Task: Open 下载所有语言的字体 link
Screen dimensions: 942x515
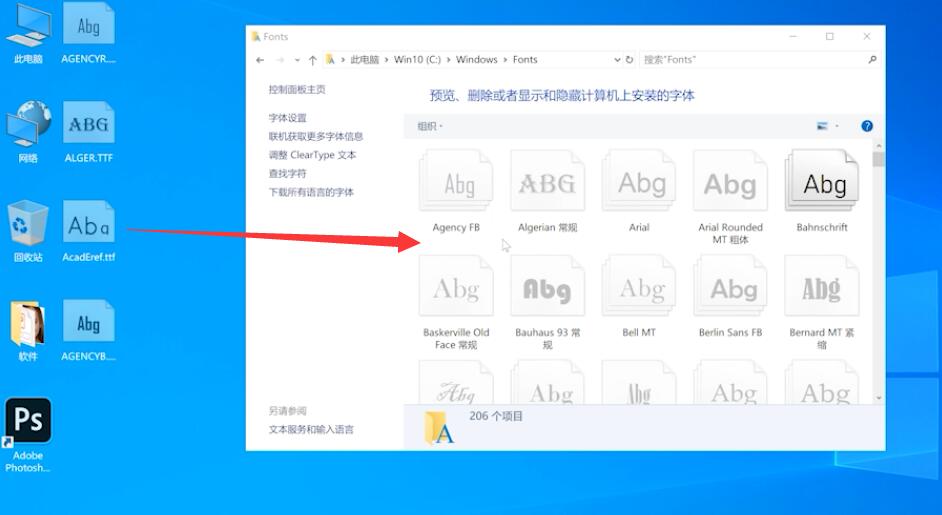Action: coord(311,192)
